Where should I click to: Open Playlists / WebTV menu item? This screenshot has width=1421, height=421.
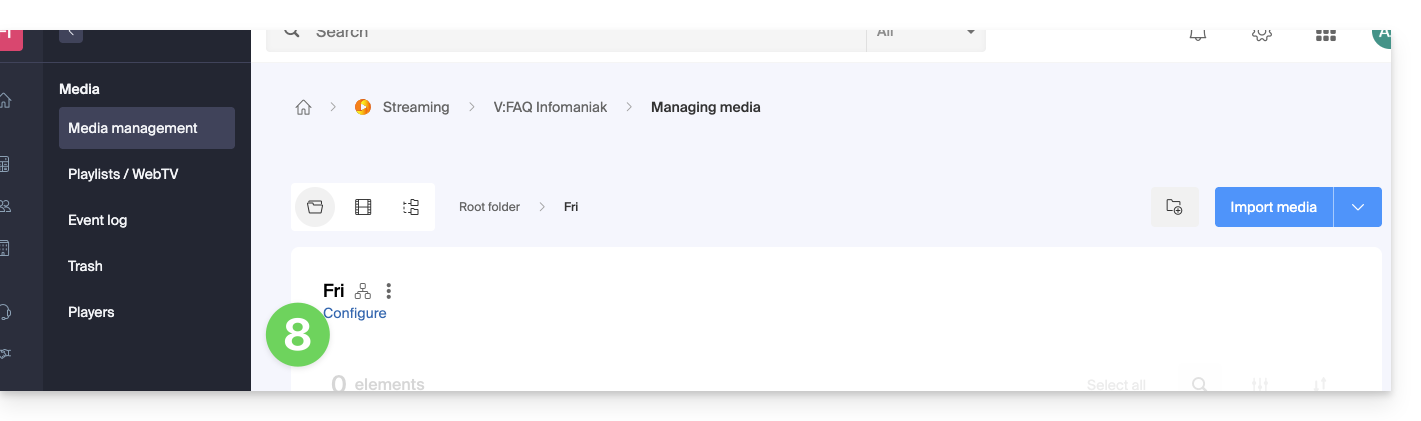(x=123, y=174)
